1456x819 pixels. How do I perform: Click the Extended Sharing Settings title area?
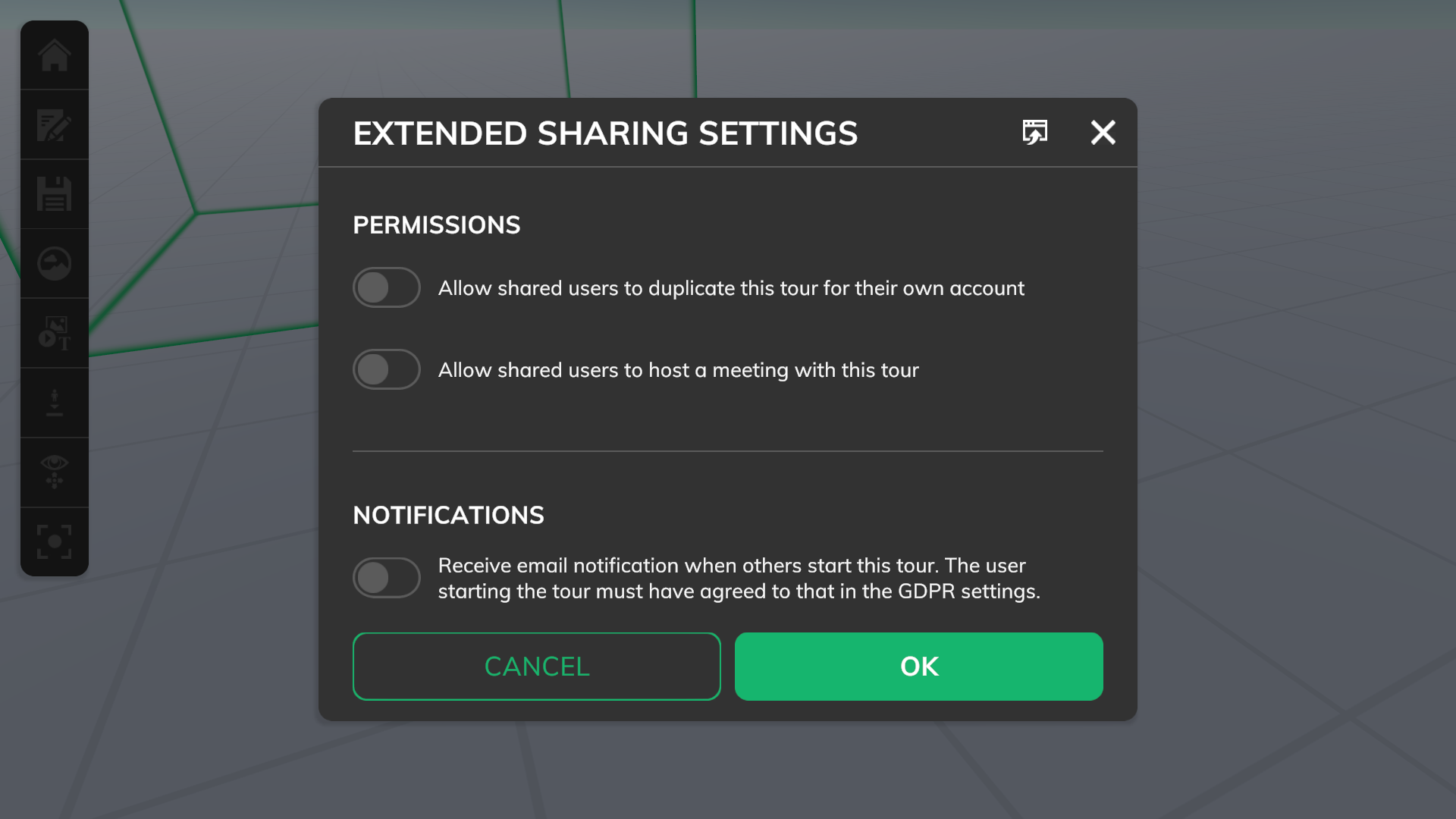[x=605, y=132]
